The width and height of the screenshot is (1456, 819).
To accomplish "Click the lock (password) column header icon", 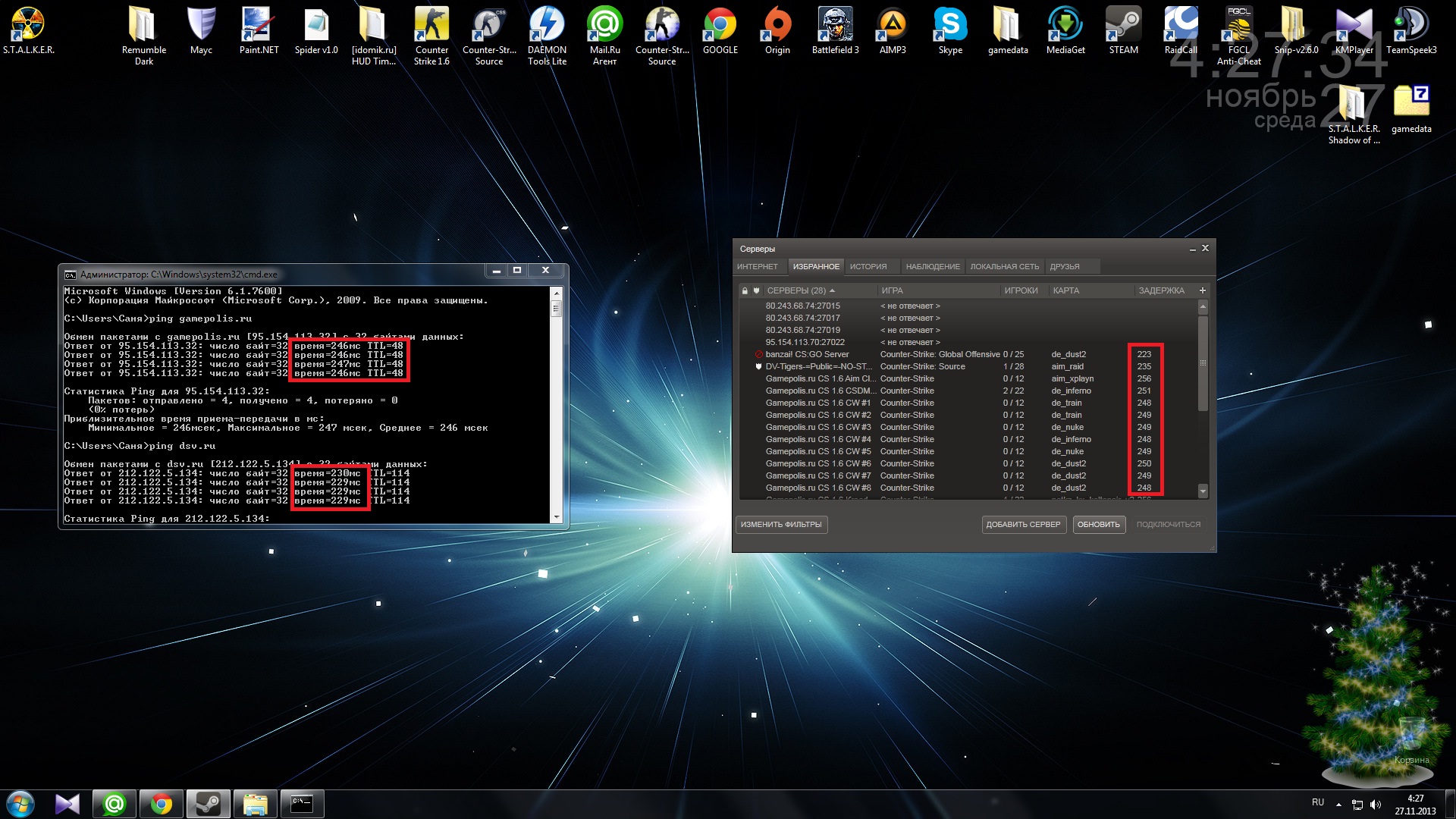I will pyautogui.click(x=745, y=290).
